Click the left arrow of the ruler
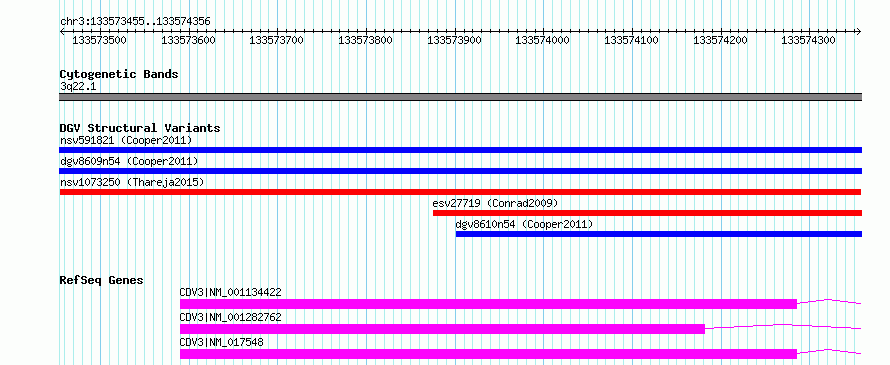890x365 pixels. 62,31
